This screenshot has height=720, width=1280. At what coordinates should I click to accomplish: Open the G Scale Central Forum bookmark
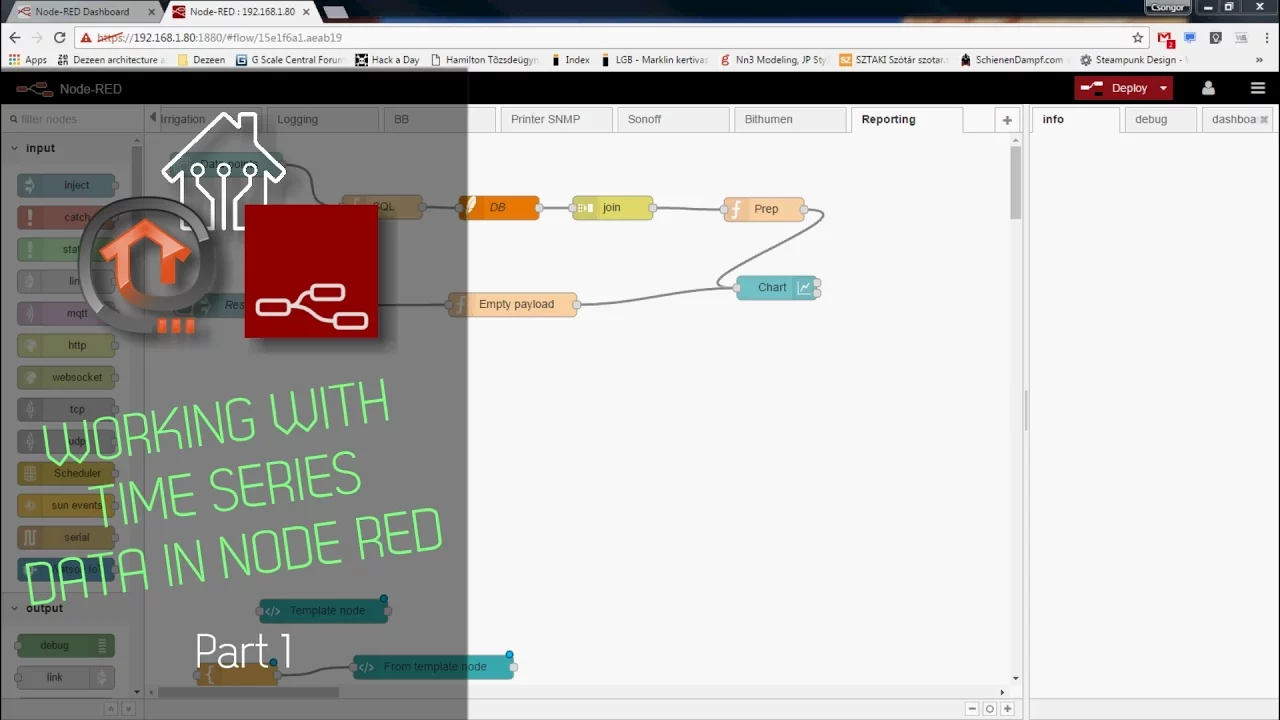tap(290, 60)
